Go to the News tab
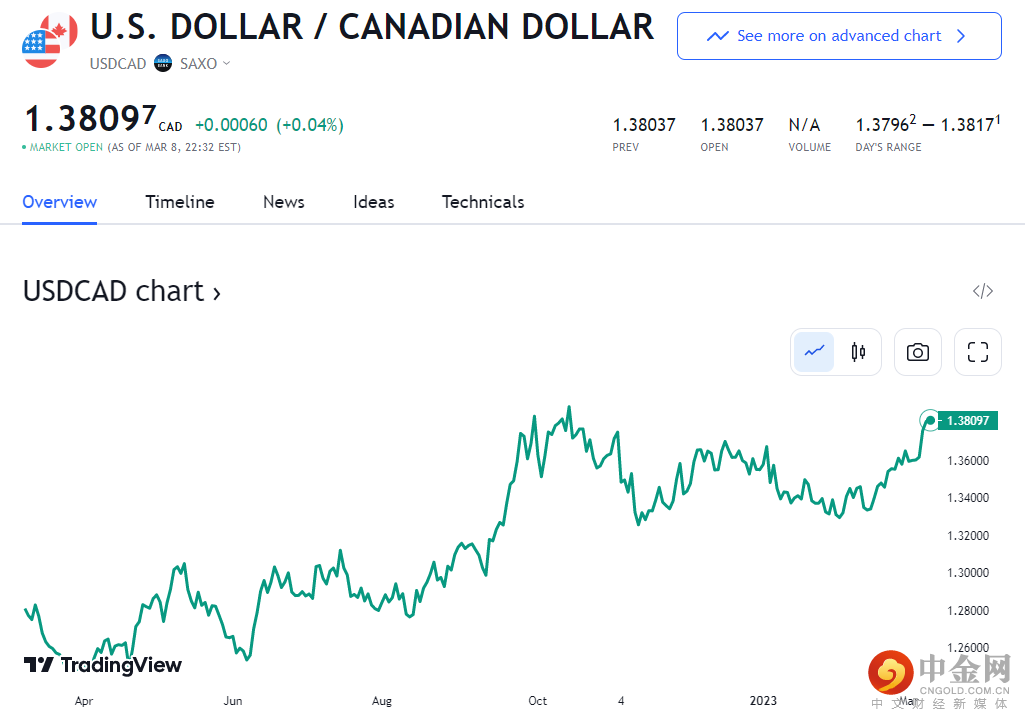The height and width of the screenshot is (722, 1025). pyautogui.click(x=284, y=202)
